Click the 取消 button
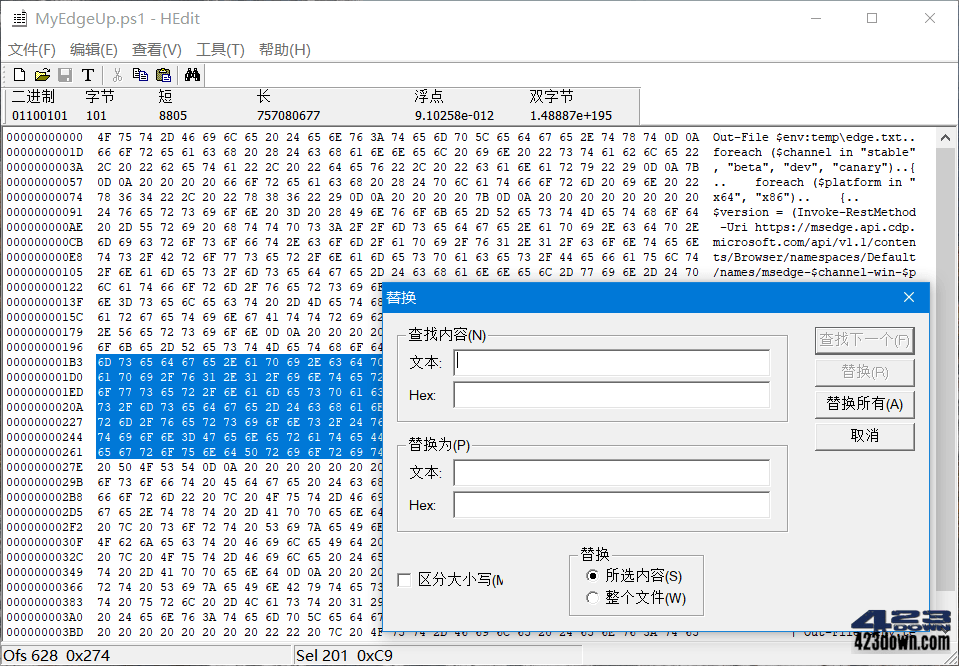 click(x=863, y=436)
